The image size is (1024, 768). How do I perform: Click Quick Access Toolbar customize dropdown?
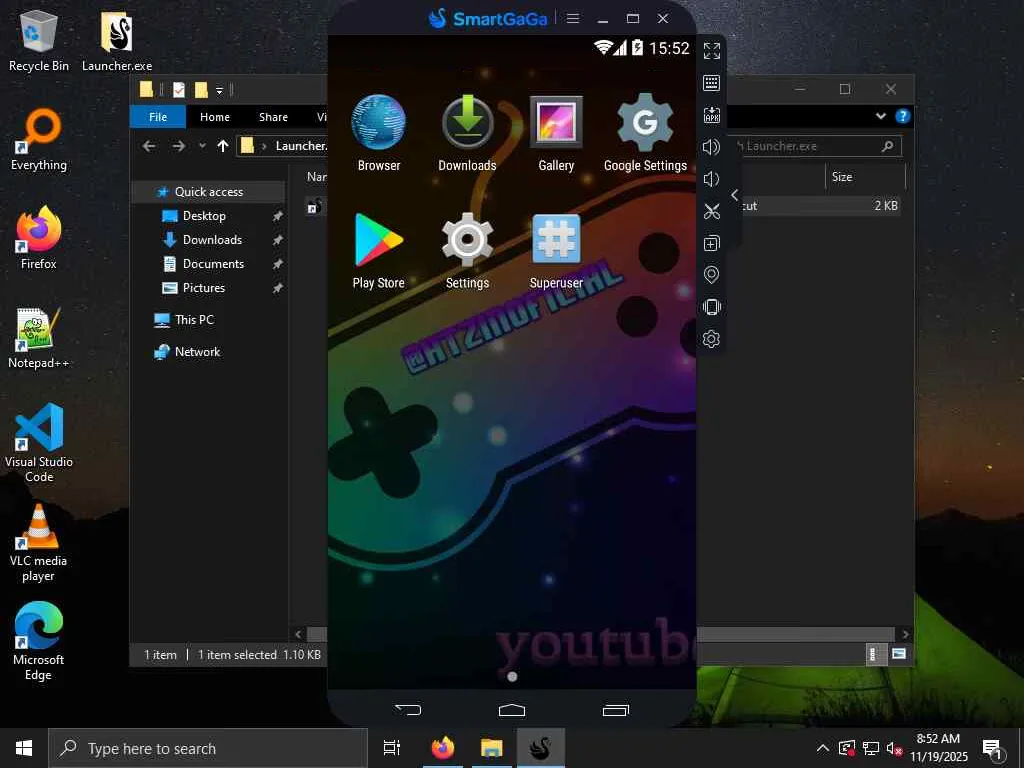[219, 90]
